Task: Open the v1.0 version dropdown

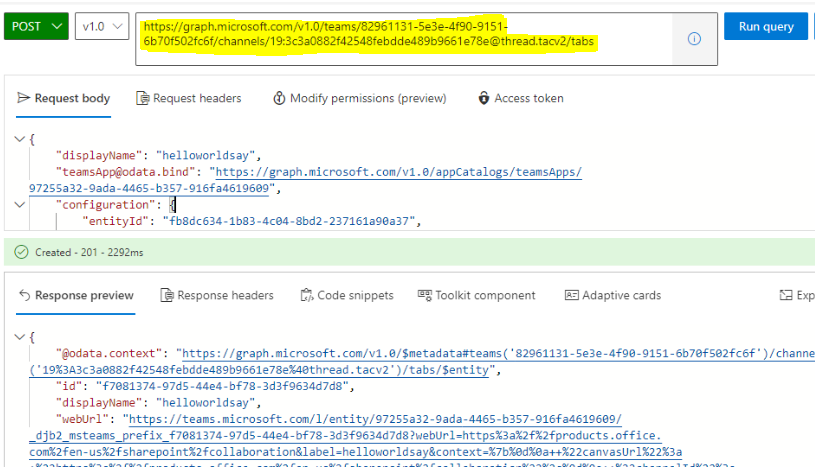Action: click(x=102, y=26)
